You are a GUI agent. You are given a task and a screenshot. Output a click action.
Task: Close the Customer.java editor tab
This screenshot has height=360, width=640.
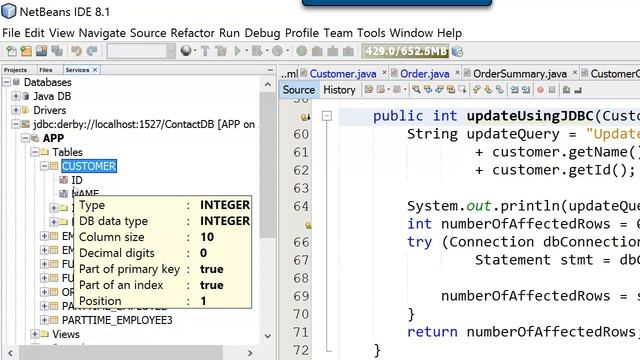[384, 73]
